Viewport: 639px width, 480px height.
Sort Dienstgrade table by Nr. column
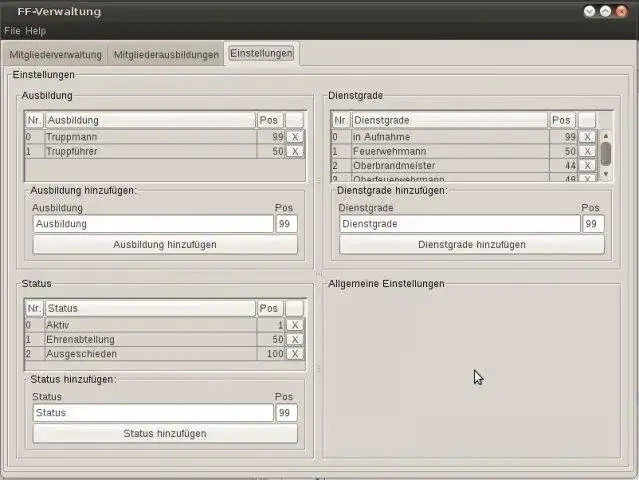pos(341,120)
